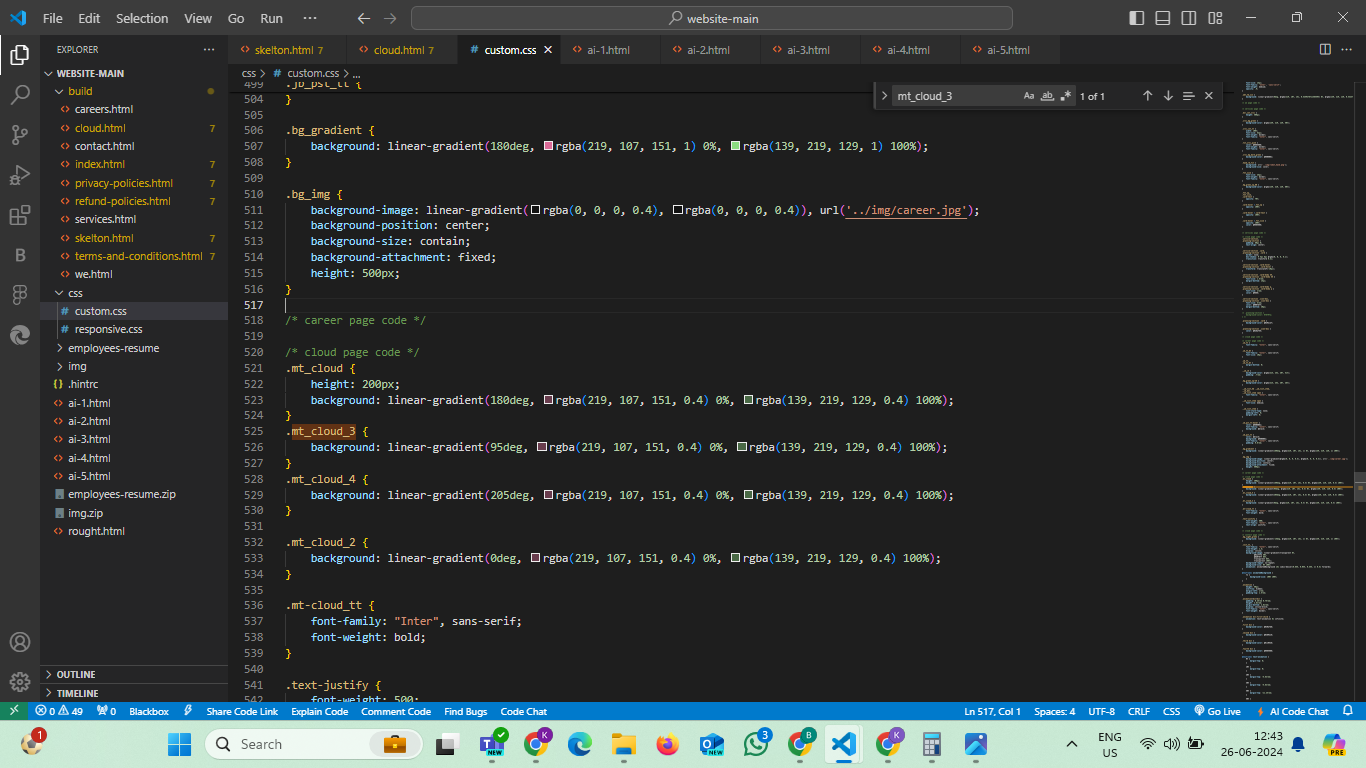Image resolution: width=1366 pixels, height=768 pixels.
Task: Expand the employees-resume folder
Action: [x=113, y=348]
